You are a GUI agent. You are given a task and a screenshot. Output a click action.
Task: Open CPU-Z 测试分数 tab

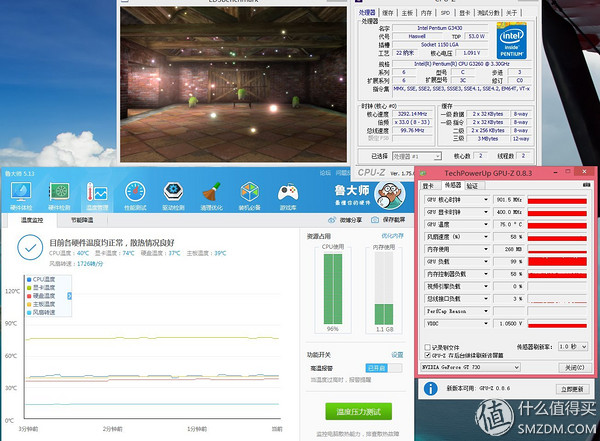click(488, 13)
